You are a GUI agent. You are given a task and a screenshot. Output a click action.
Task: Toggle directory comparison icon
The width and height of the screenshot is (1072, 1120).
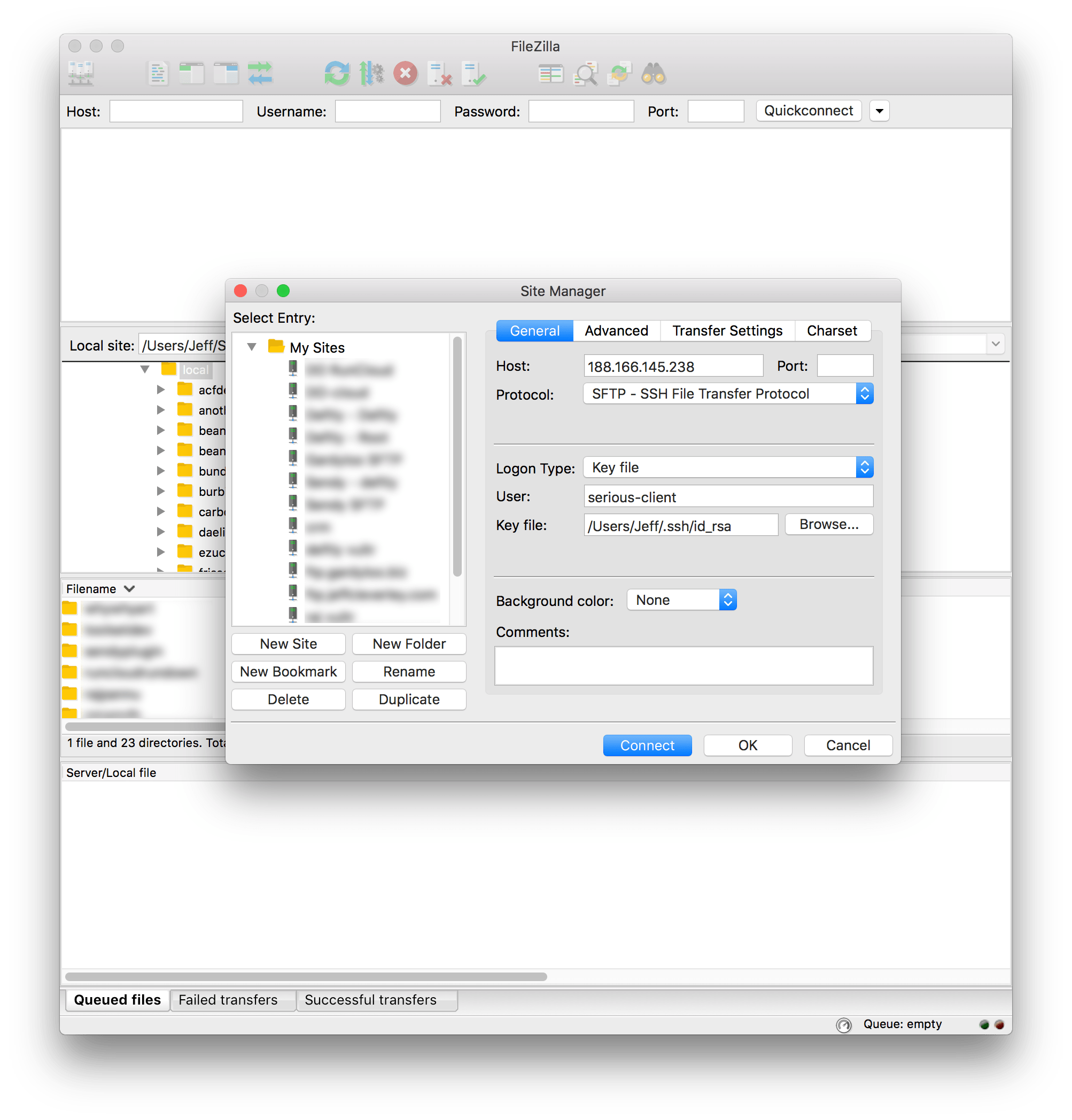click(x=585, y=74)
